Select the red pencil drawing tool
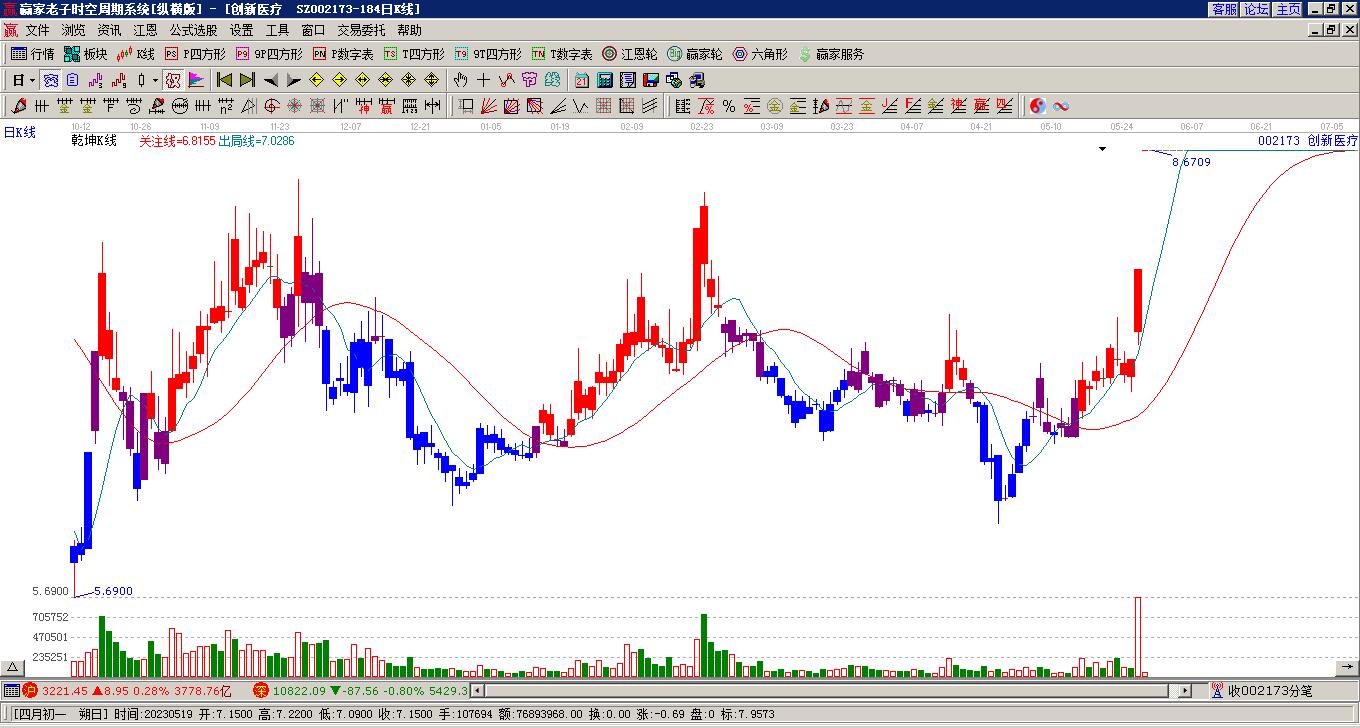This screenshot has width=1360, height=728. point(18,106)
